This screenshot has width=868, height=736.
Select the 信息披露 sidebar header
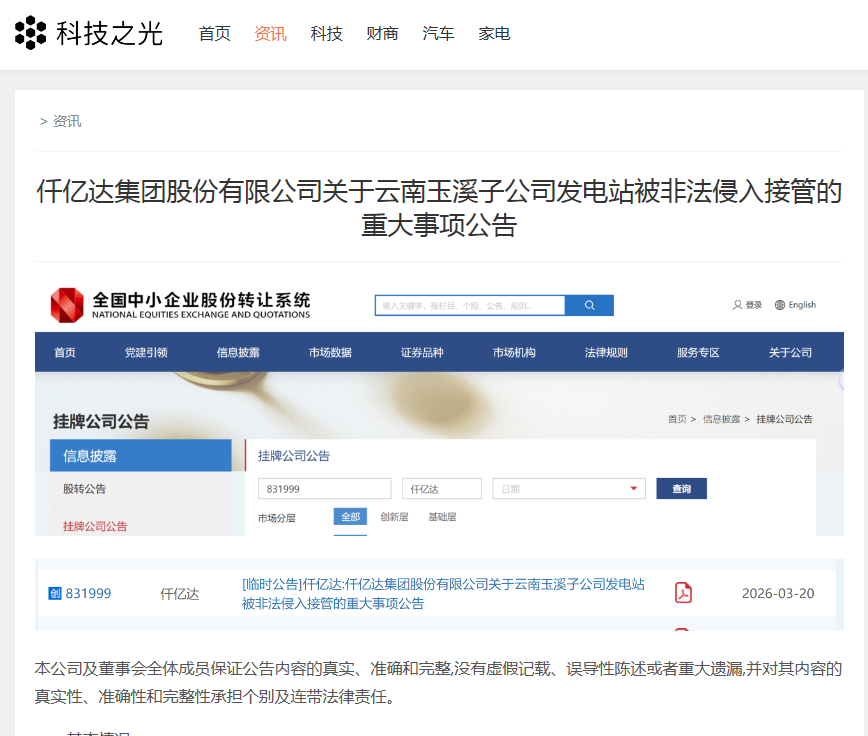coord(141,455)
